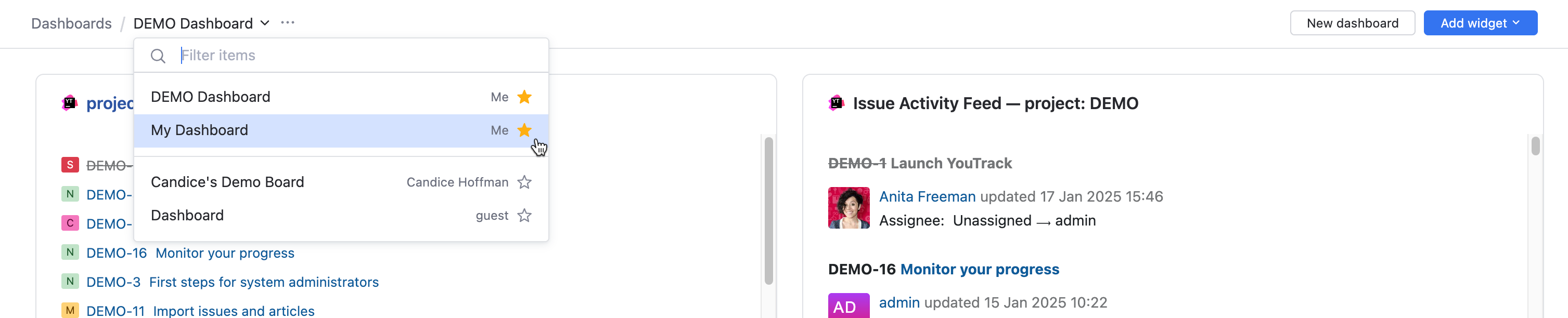1568x318 pixels.
Task: Star Candice's Demo Board as favorite
Action: tap(524, 182)
